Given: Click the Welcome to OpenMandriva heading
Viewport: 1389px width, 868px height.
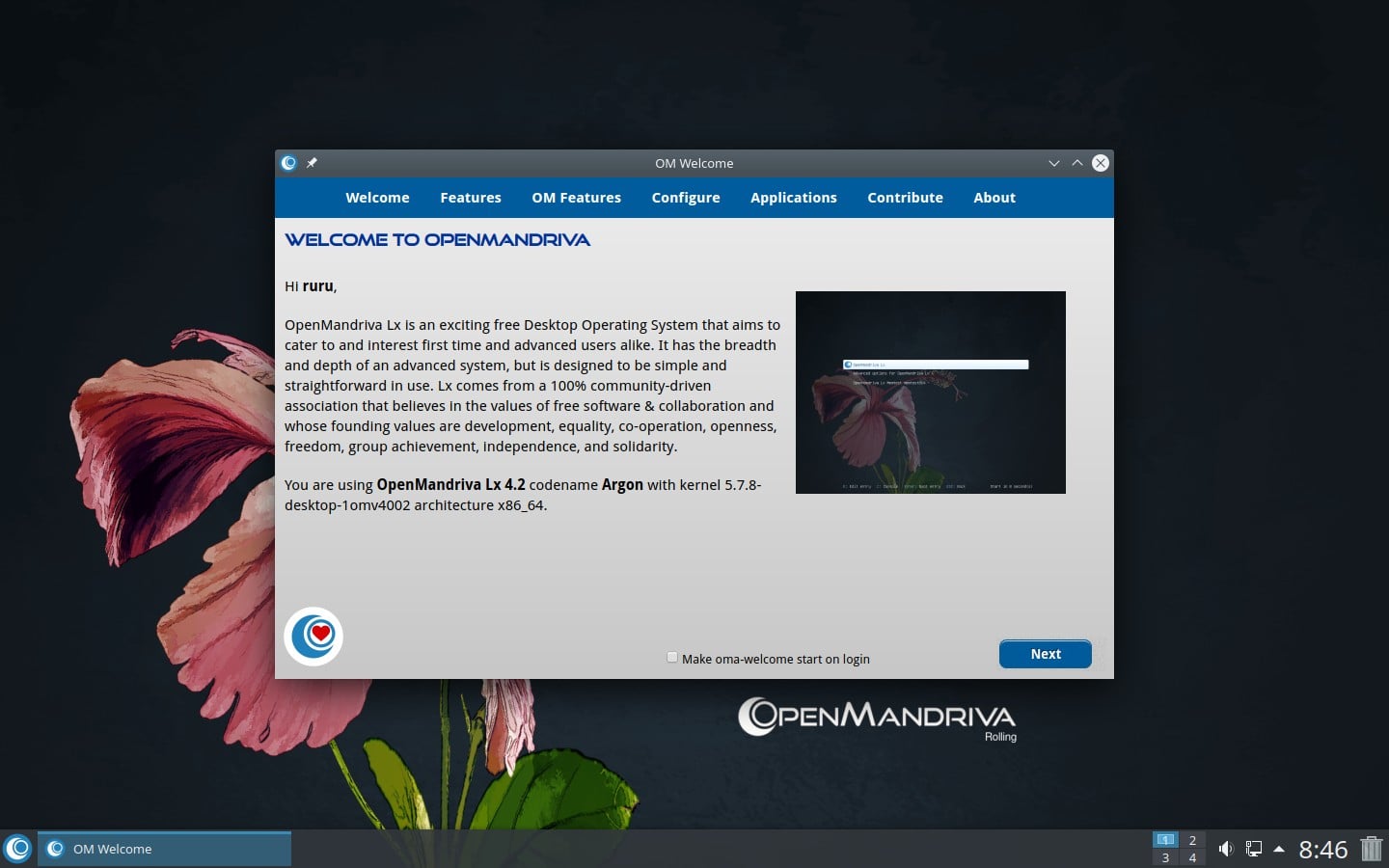Looking at the screenshot, I should tap(437, 240).
